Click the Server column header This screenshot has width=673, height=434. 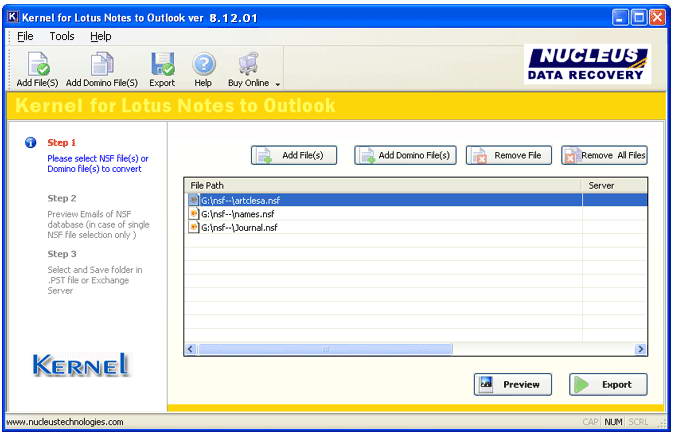pos(614,185)
